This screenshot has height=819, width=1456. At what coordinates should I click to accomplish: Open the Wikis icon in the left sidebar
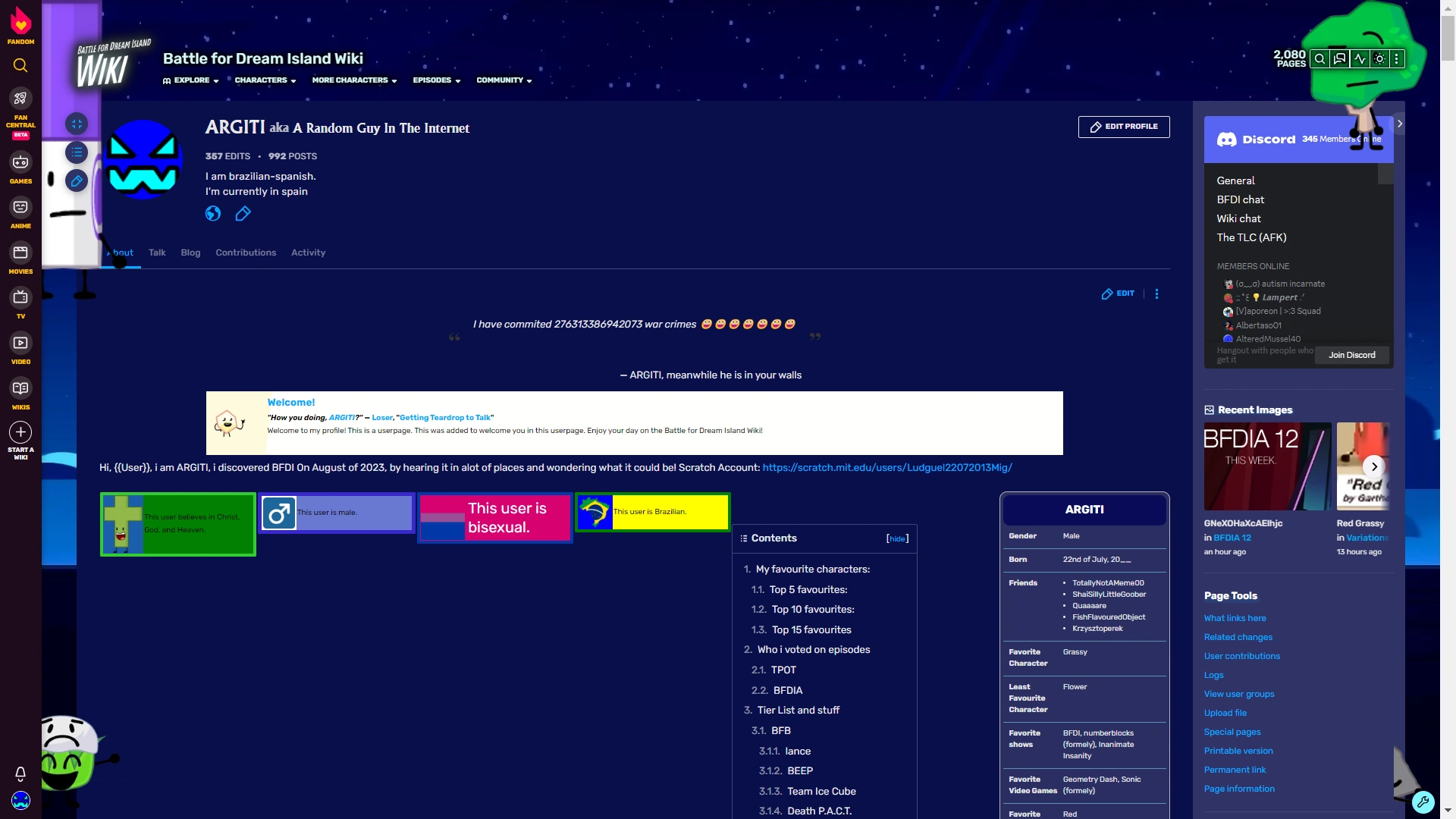[20, 389]
